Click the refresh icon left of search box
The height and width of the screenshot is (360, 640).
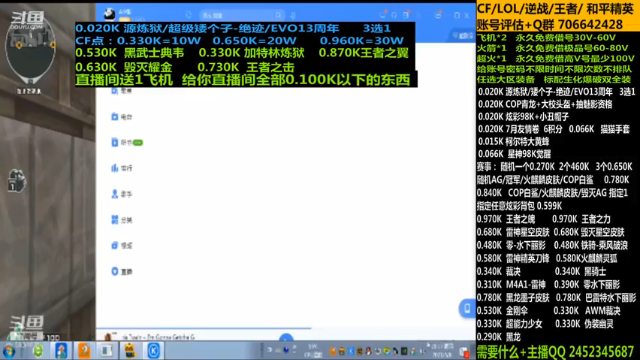188,15
